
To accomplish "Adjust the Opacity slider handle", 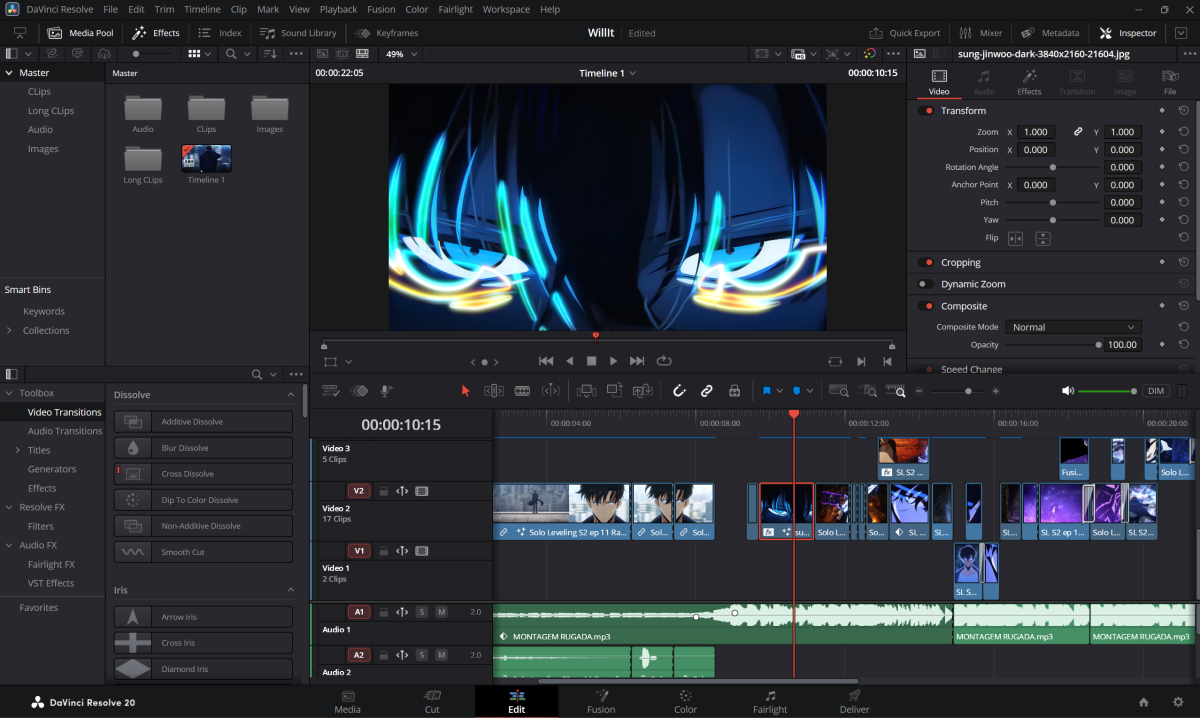I will pos(1098,345).
